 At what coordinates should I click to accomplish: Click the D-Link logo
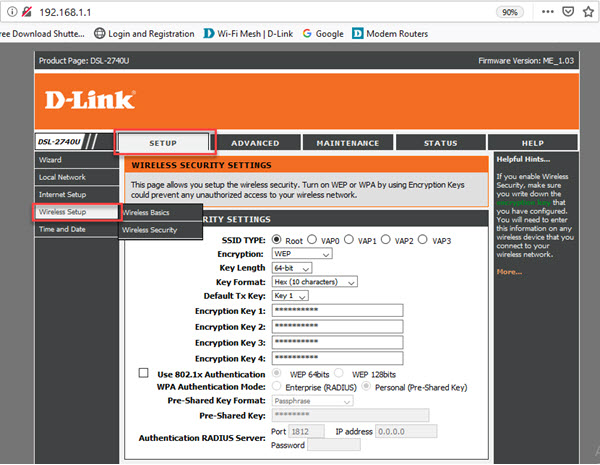(x=90, y=100)
